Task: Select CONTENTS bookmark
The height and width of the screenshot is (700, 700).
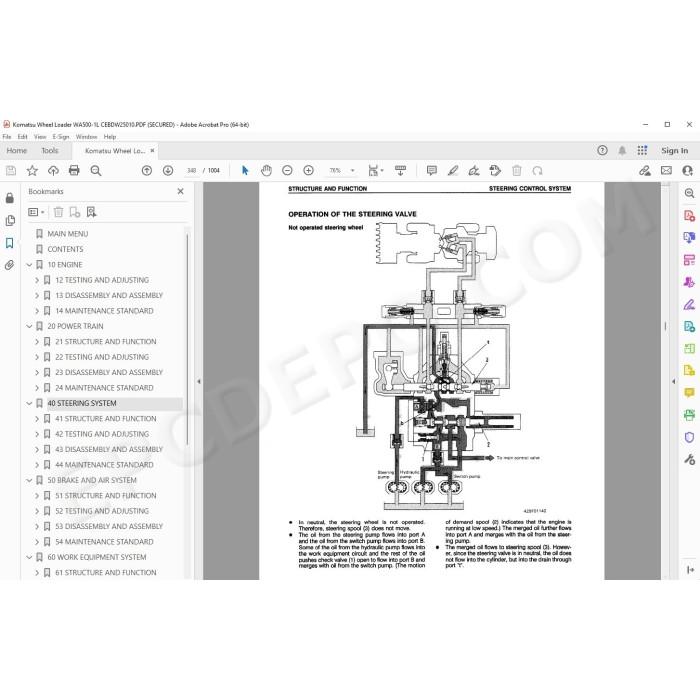Action: [x=65, y=249]
